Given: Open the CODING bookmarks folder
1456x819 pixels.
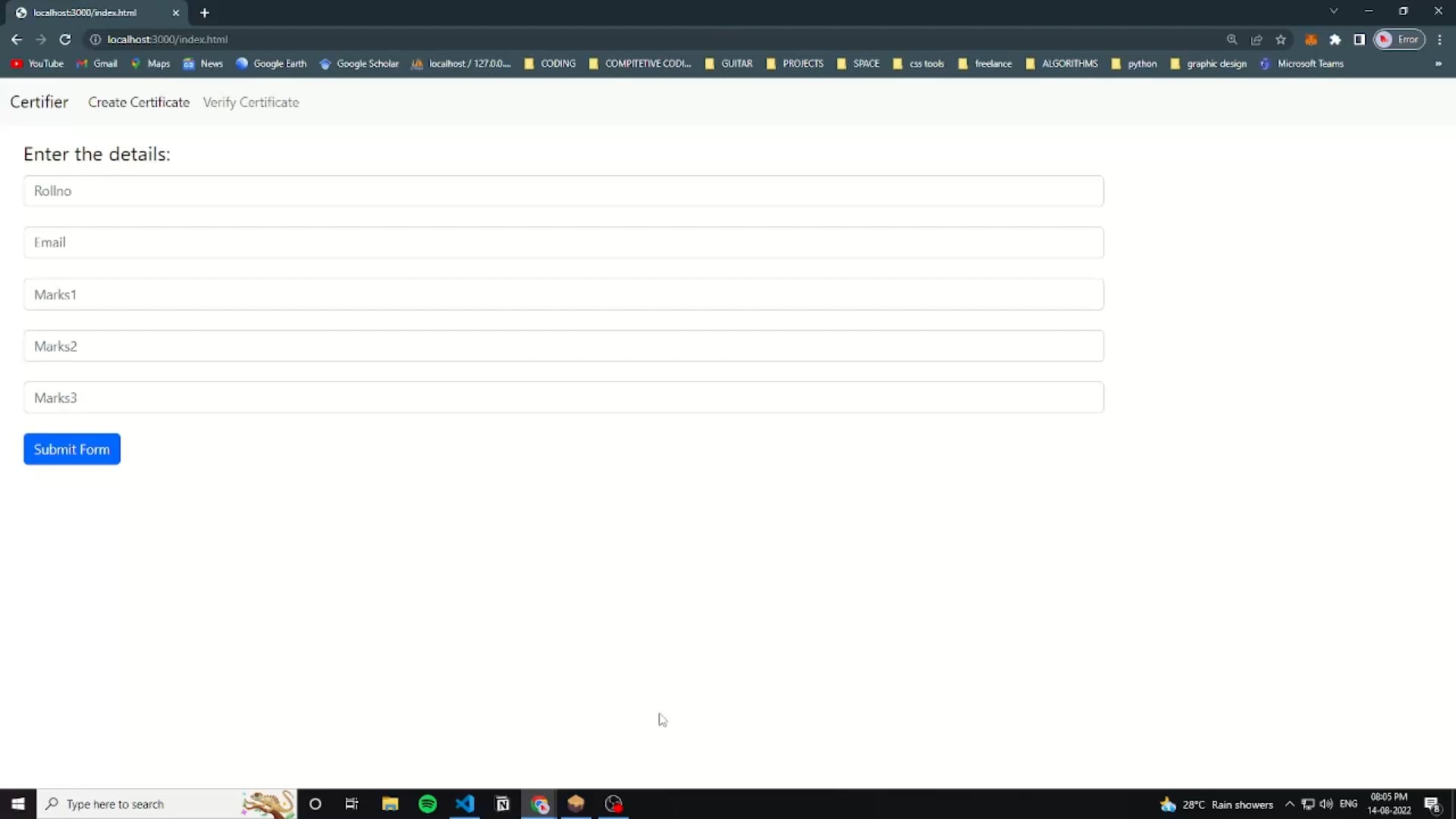Looking at the screenshot, I should pyautogui.click(x=550, y=64).
